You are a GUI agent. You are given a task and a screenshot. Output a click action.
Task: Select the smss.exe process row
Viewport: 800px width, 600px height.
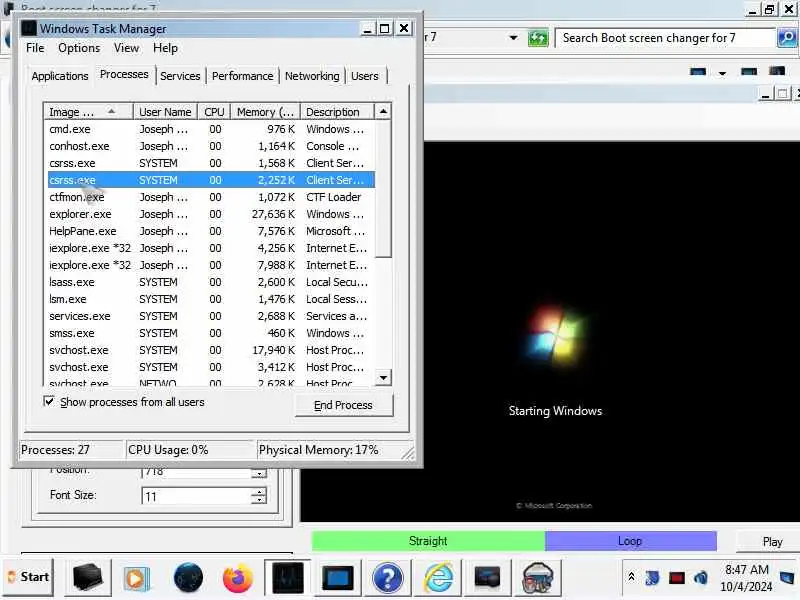tap(210, 333)
